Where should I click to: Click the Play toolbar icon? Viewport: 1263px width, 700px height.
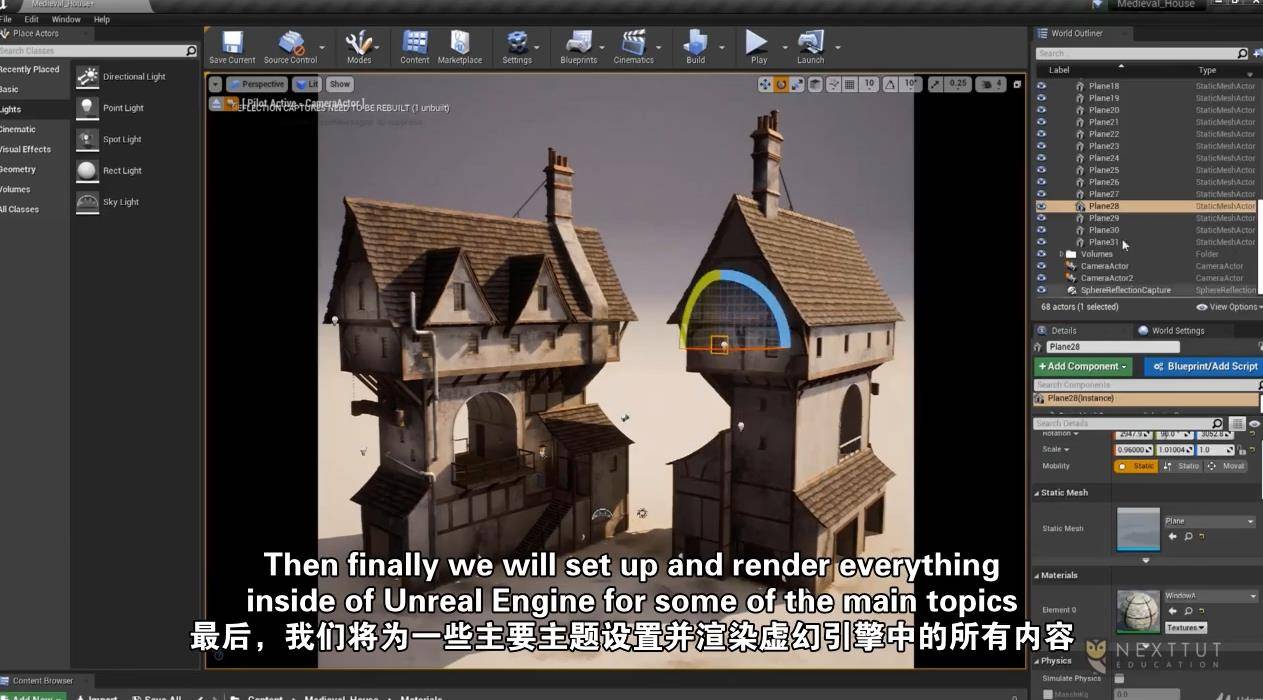point(758,47)
